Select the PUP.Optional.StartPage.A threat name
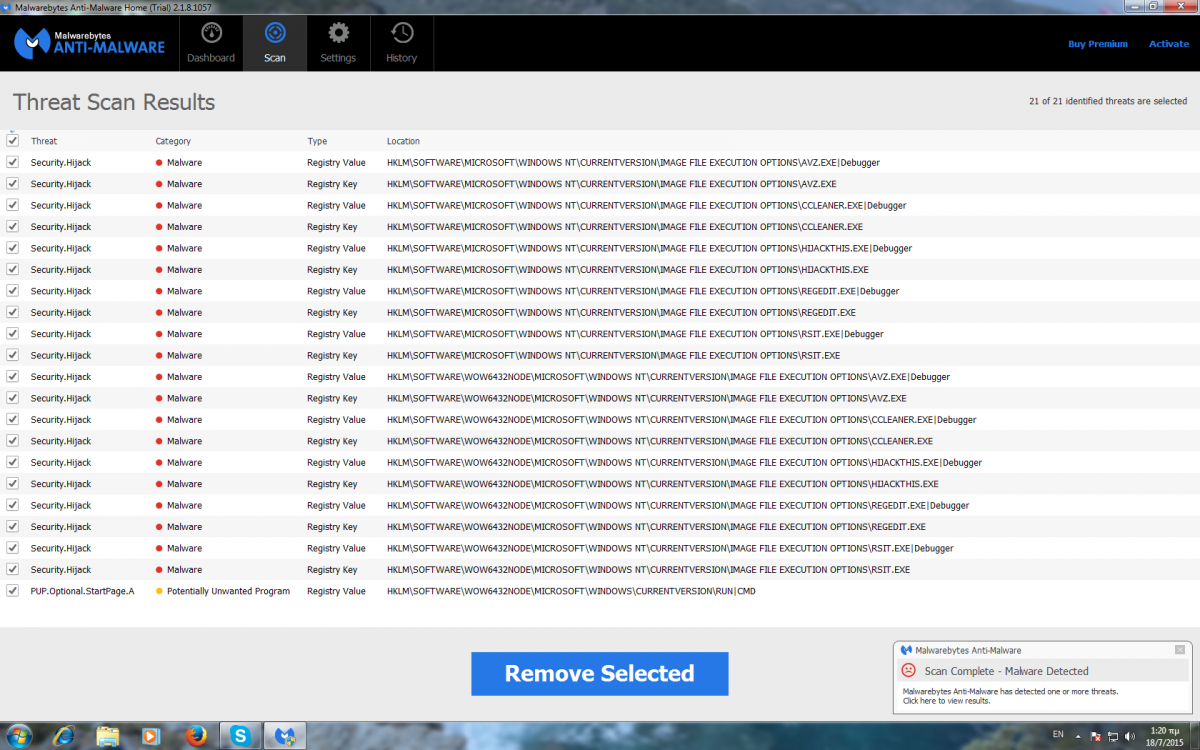Screen dimensions: 1200x750 82,591
